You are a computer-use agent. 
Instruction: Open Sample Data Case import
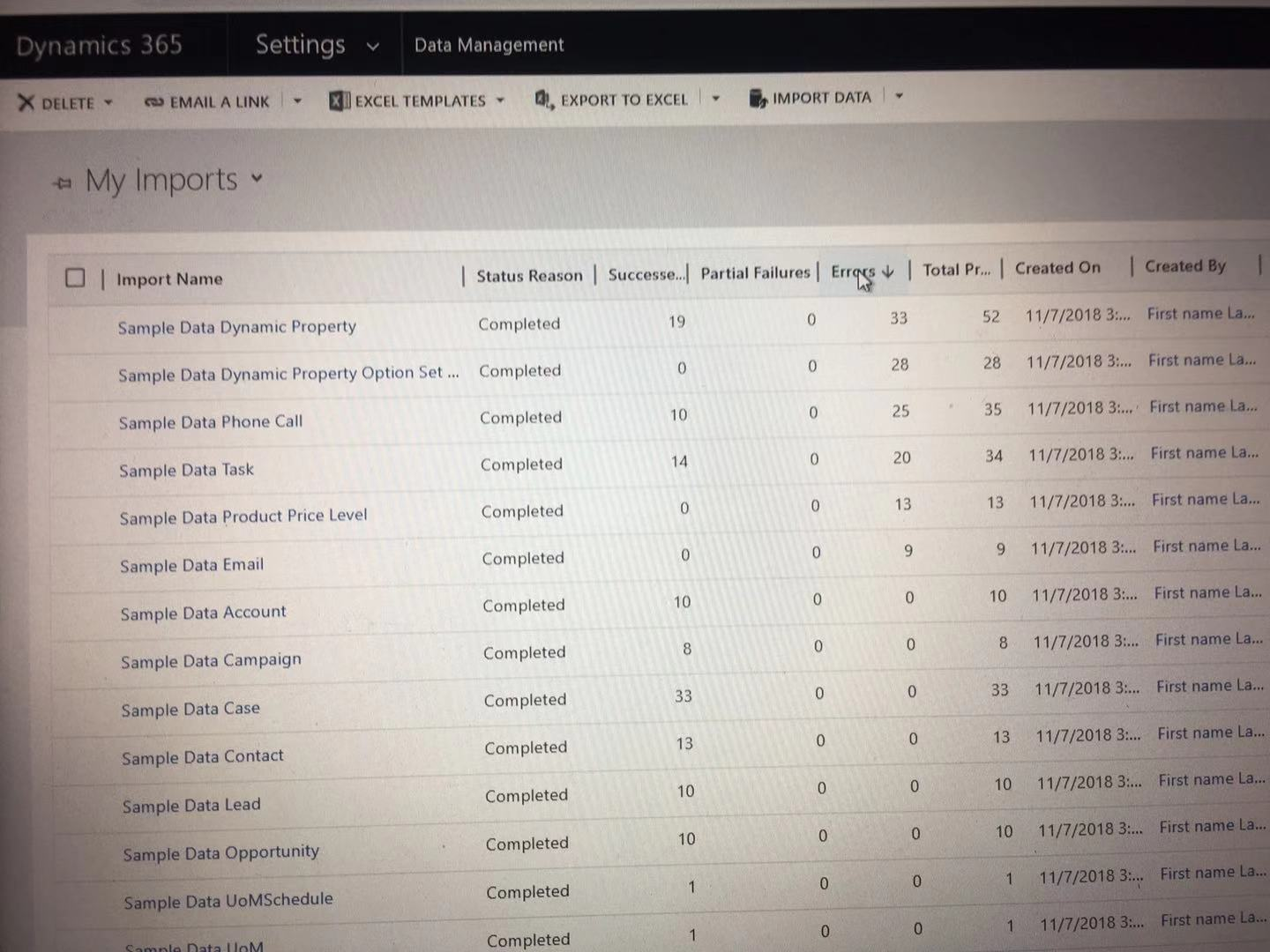pos(190,709)
